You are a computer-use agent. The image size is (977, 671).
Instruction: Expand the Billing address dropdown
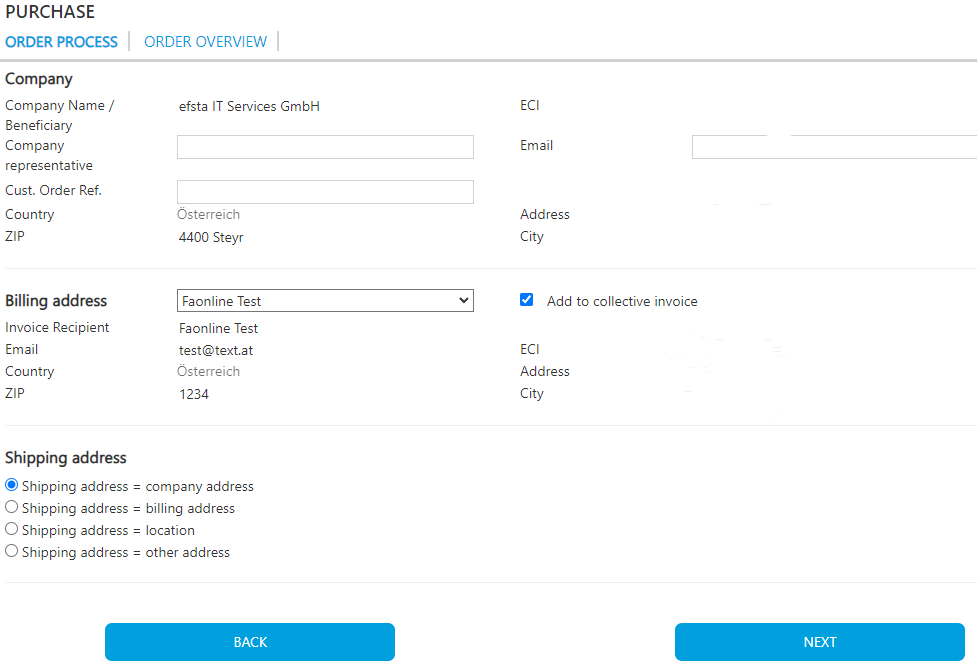325,301
